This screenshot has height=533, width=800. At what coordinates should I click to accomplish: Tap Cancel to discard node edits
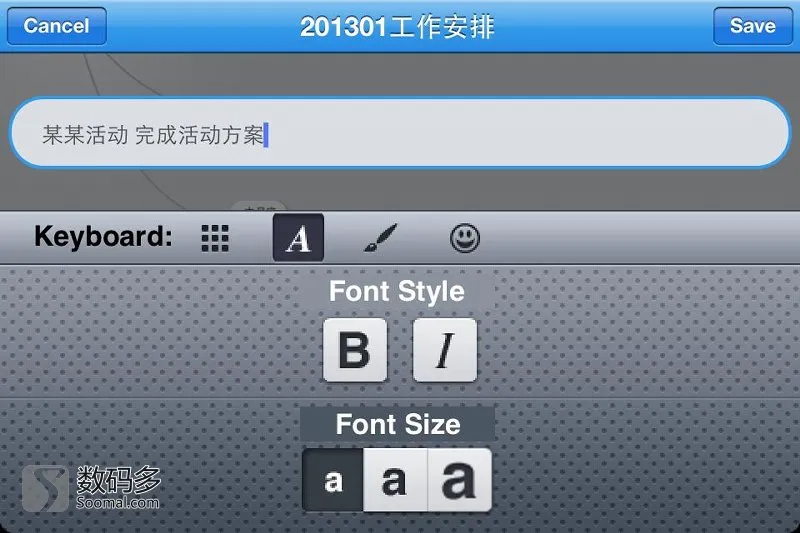57,26
